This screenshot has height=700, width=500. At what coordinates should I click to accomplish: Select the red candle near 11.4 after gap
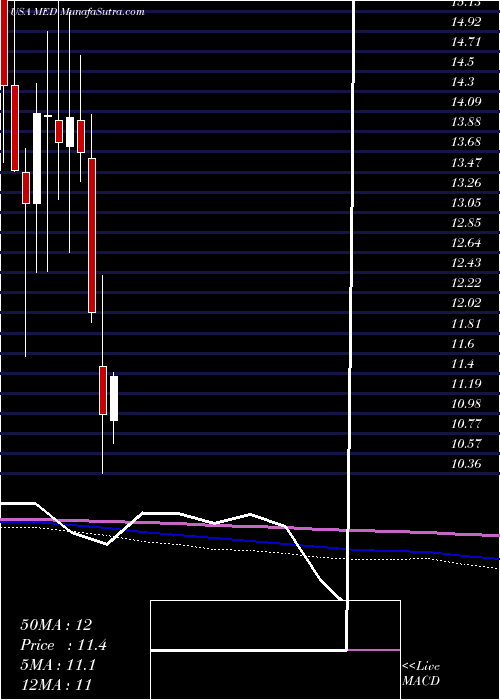point(103,391)
